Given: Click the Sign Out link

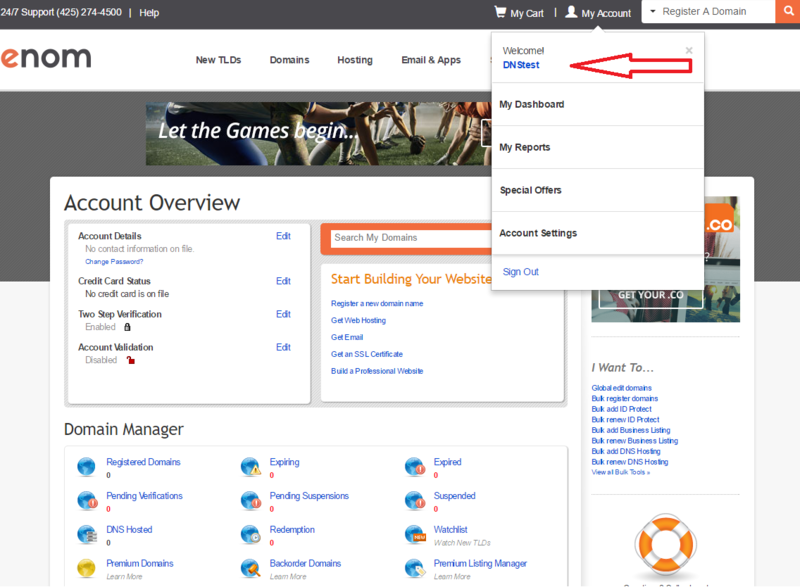Looking at the screenshot, I should [520, 272].
